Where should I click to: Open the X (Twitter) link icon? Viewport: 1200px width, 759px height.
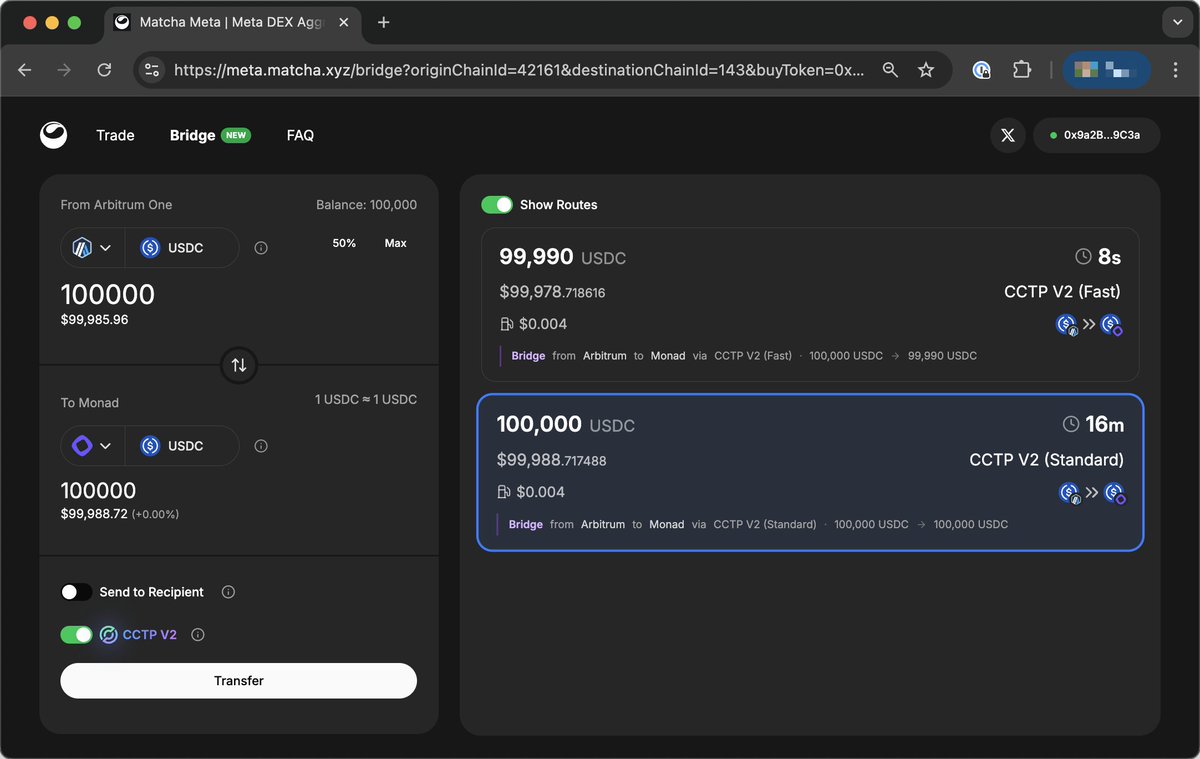click(1007, 135)
